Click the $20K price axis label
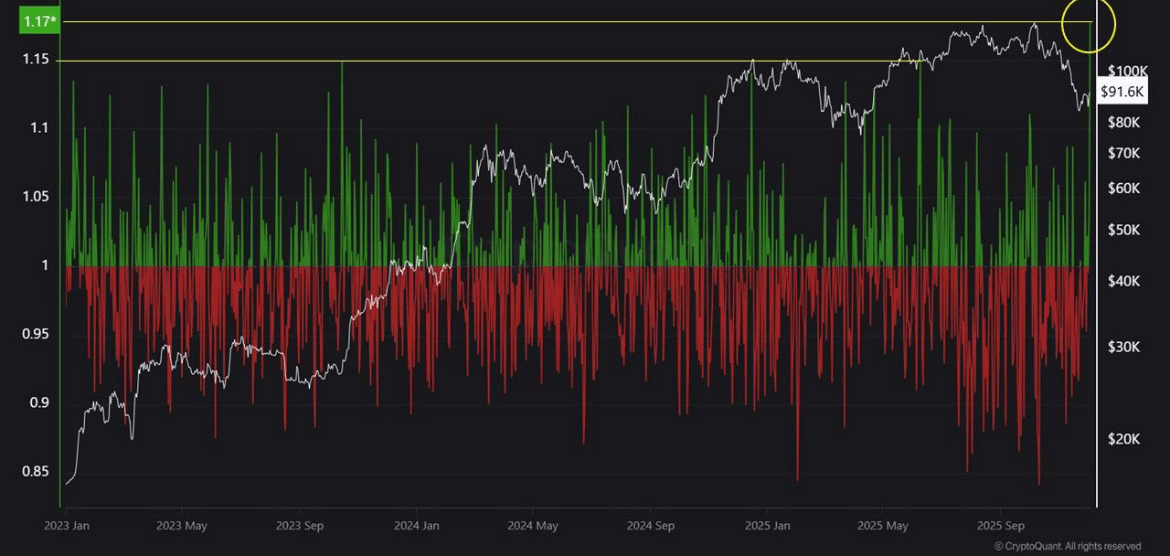1170x556 pixels. pos(1124,440)
